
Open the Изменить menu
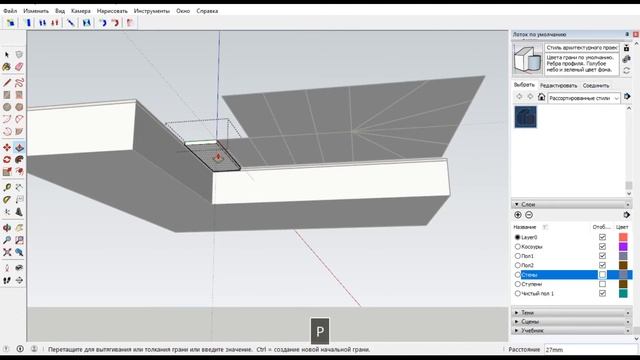[36, 11]
